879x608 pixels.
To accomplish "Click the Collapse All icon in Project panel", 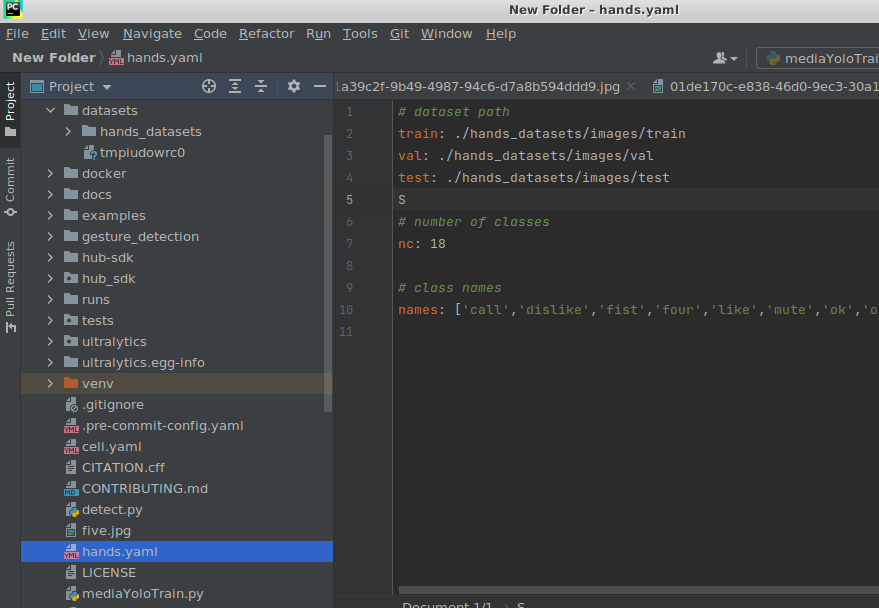I will [261, 86].
